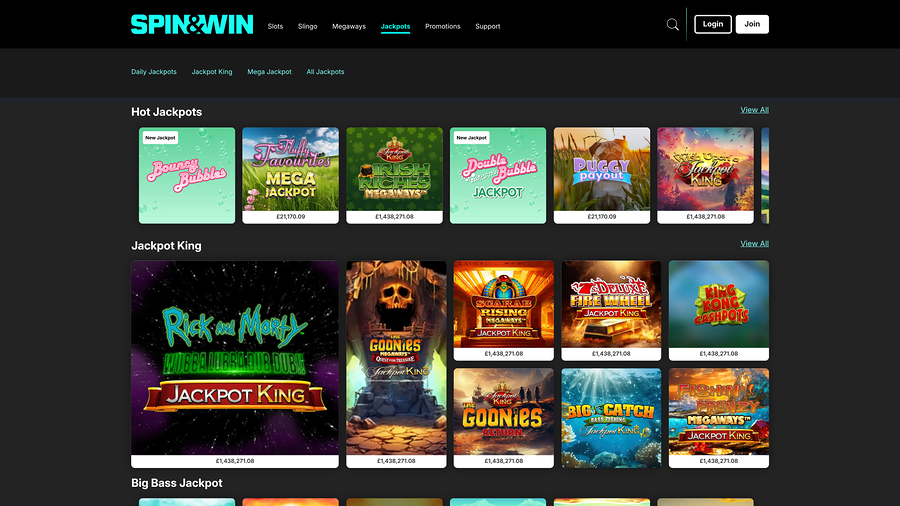900x506 pixels.
Task: Click the Jackpot King sub-navigation link
Action: (212, 72)
